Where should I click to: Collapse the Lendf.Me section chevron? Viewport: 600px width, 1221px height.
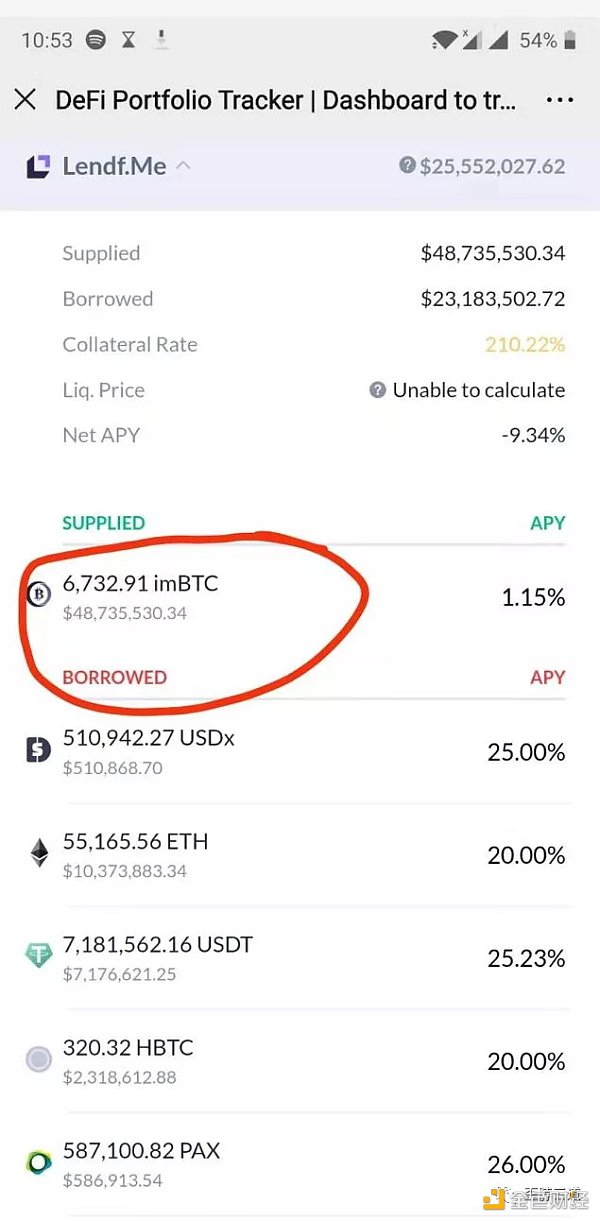pos(183,166)
